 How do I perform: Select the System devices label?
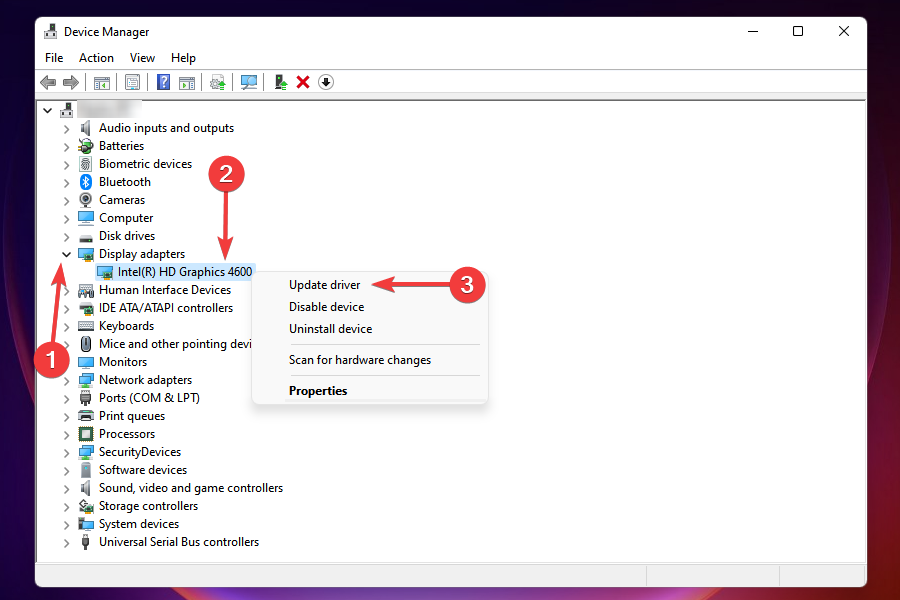(139, 524)
